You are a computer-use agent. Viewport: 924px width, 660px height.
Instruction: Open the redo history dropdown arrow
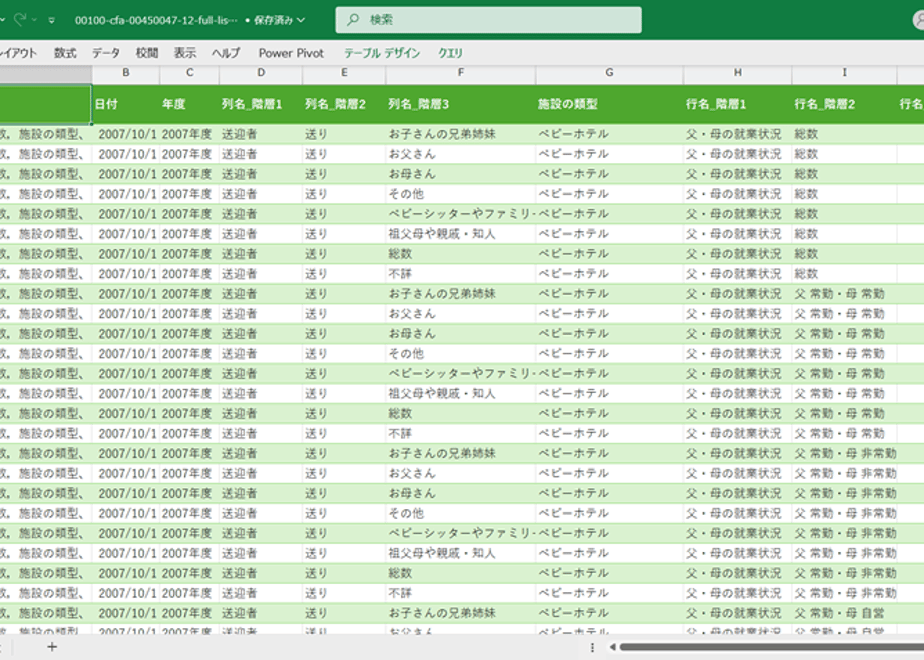(35, 20)
